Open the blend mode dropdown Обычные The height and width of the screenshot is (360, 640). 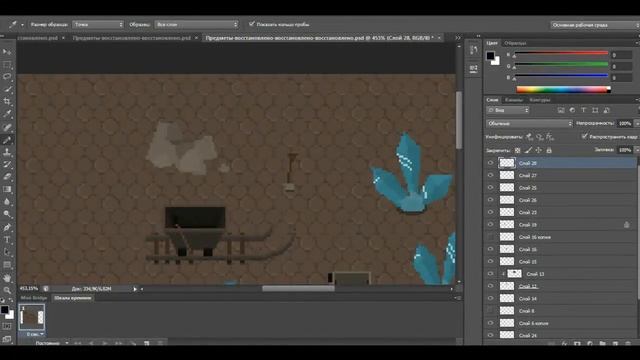click(x=529, y=123)
